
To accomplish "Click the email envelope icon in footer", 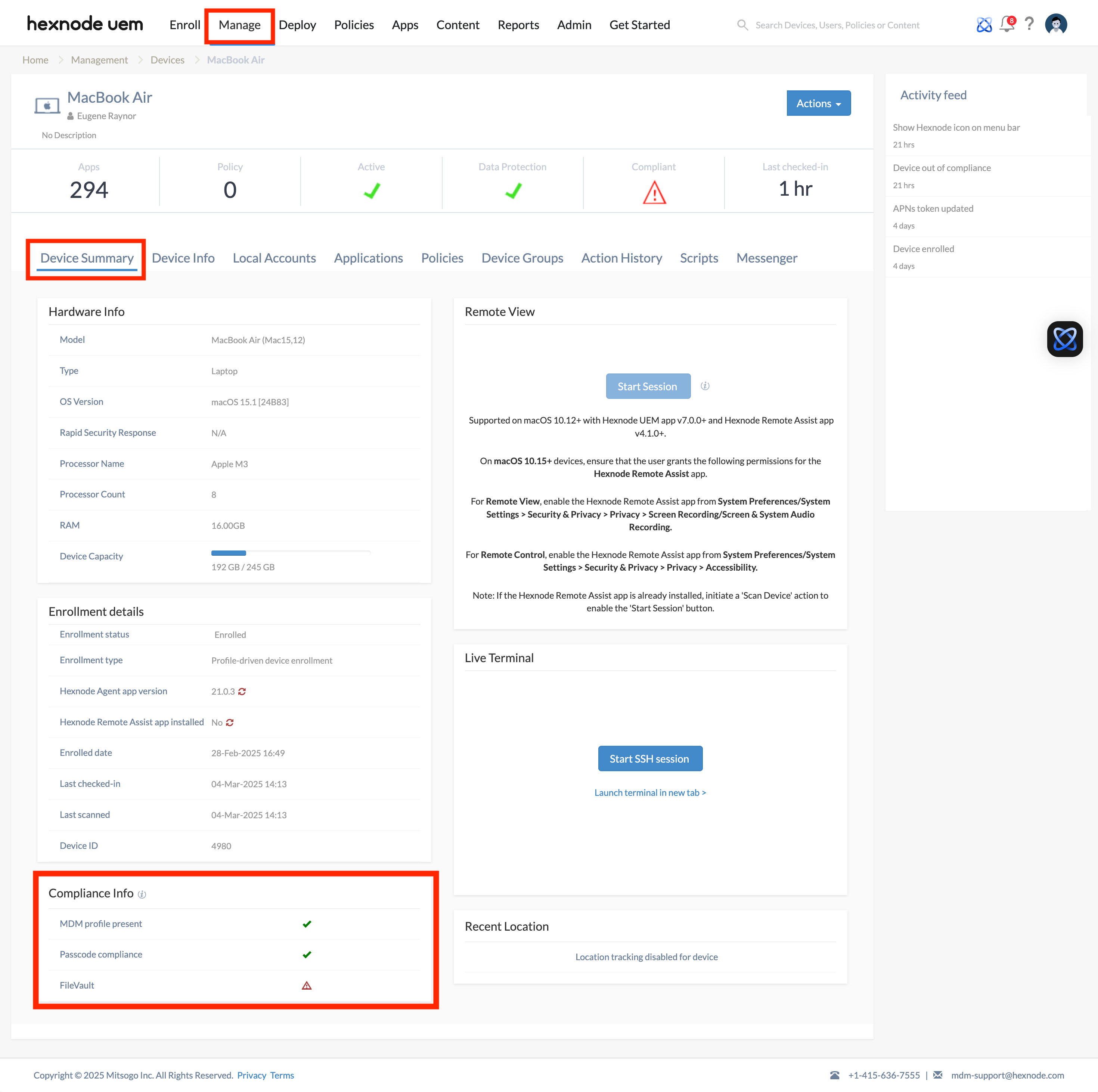I will [938, 1074].
